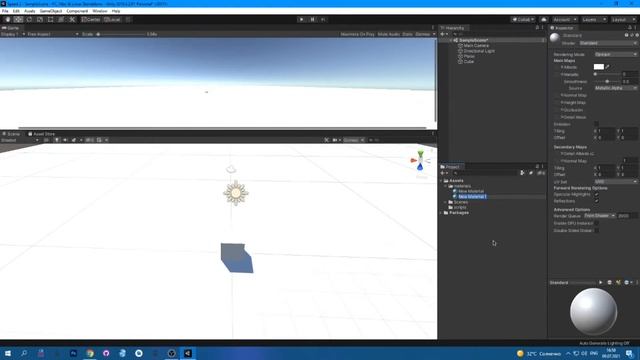Click the Step frame button
640x360 pixels.
tap(323, 20)
